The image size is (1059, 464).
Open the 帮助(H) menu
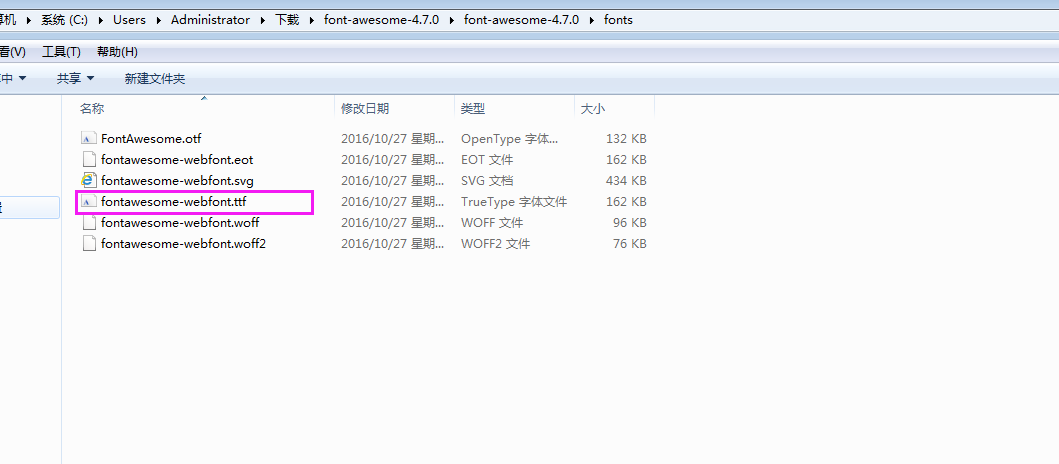point(118,52)
